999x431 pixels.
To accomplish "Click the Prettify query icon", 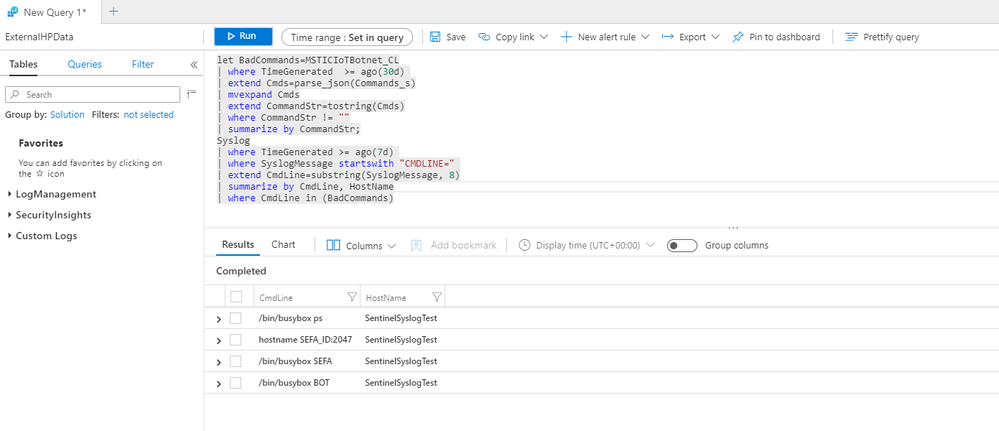I will [851, 37].
